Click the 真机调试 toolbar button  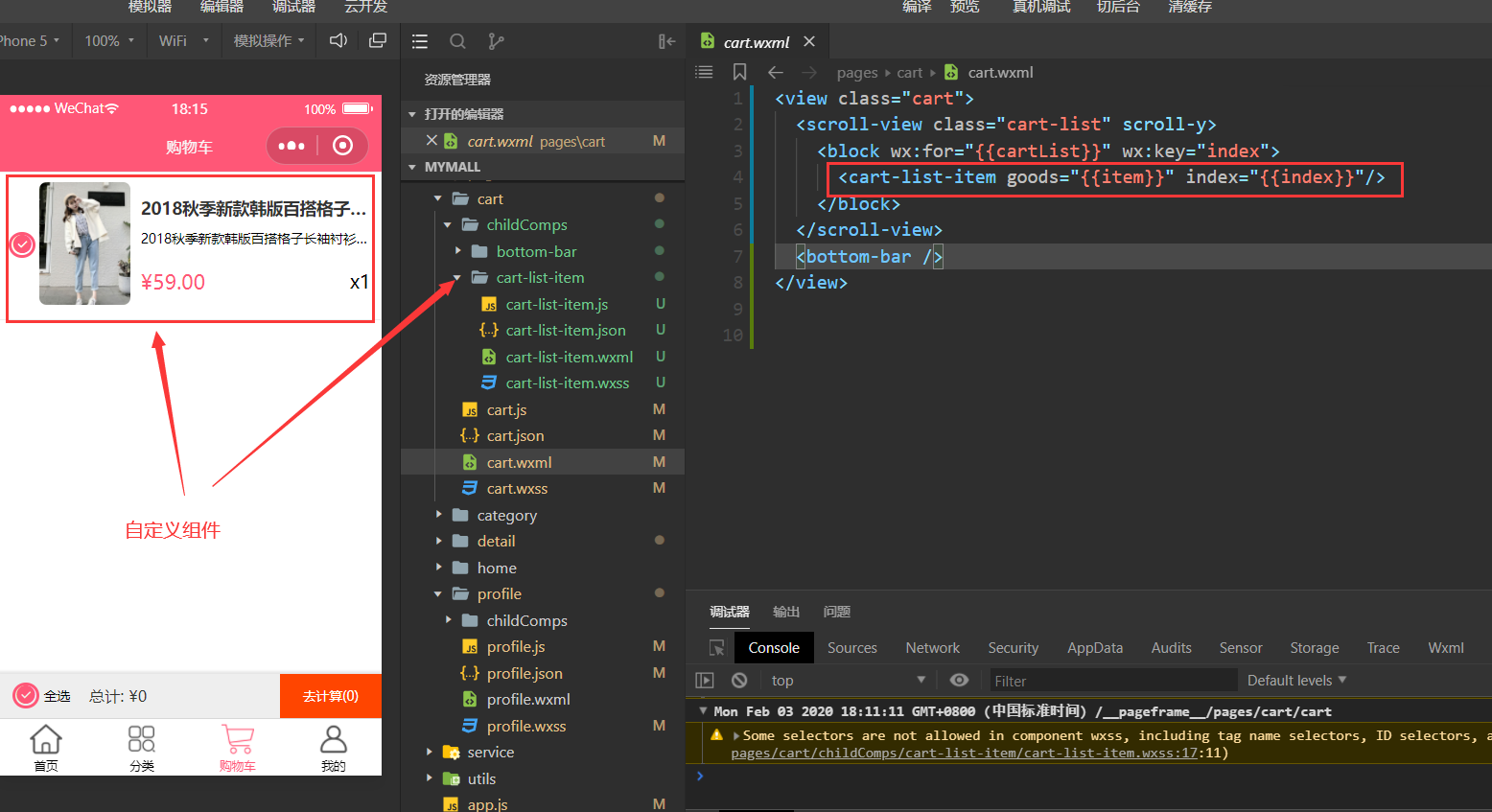1041,7
